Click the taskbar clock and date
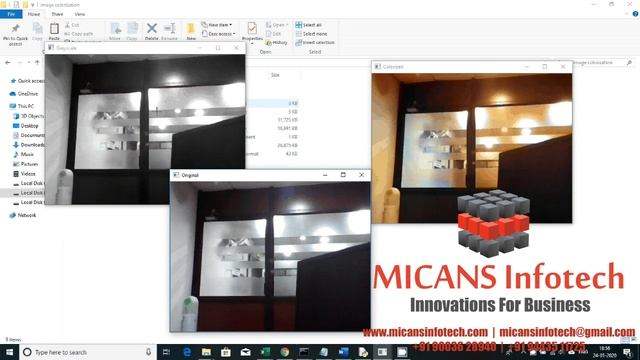 coord(604,352)
